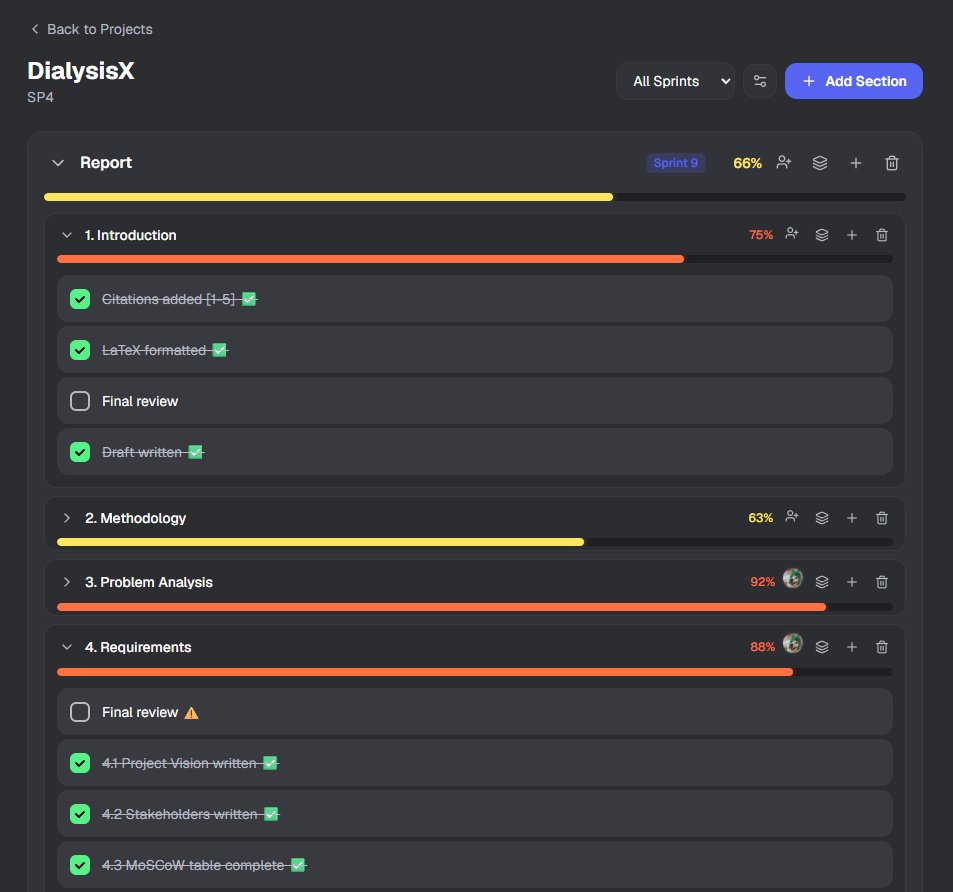Collapse the 1. Introduction subsection
Viewport: 953px width, 892px height.
(67, 235)
